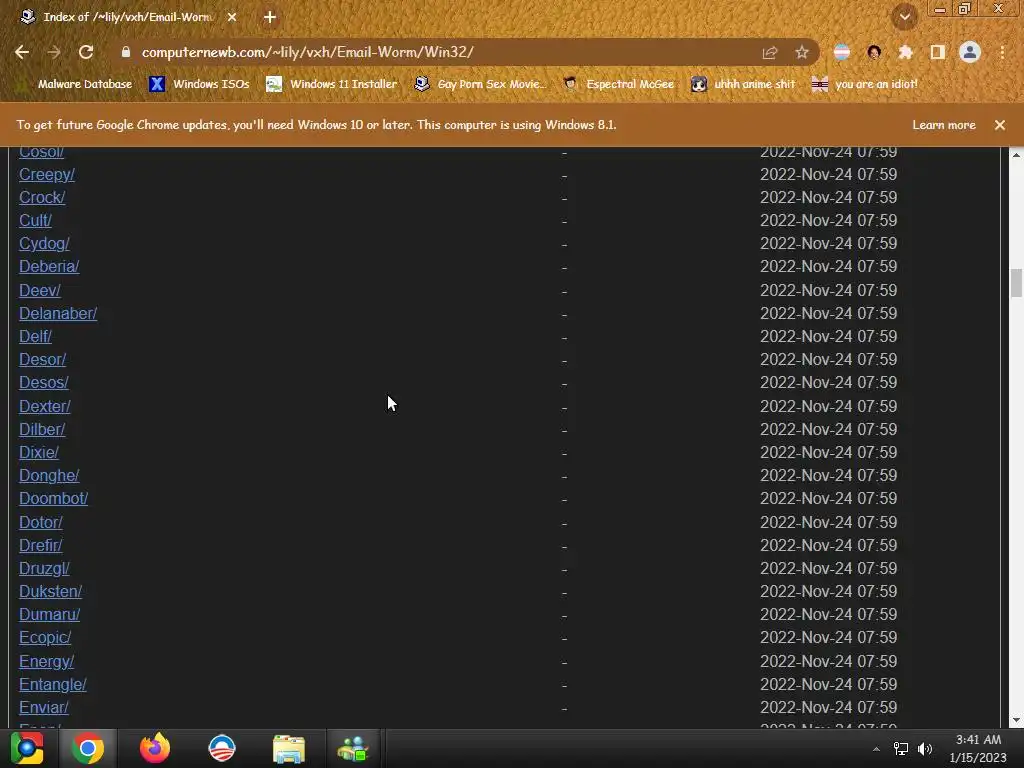Open a new tab with plus button

tap(270, 18)
